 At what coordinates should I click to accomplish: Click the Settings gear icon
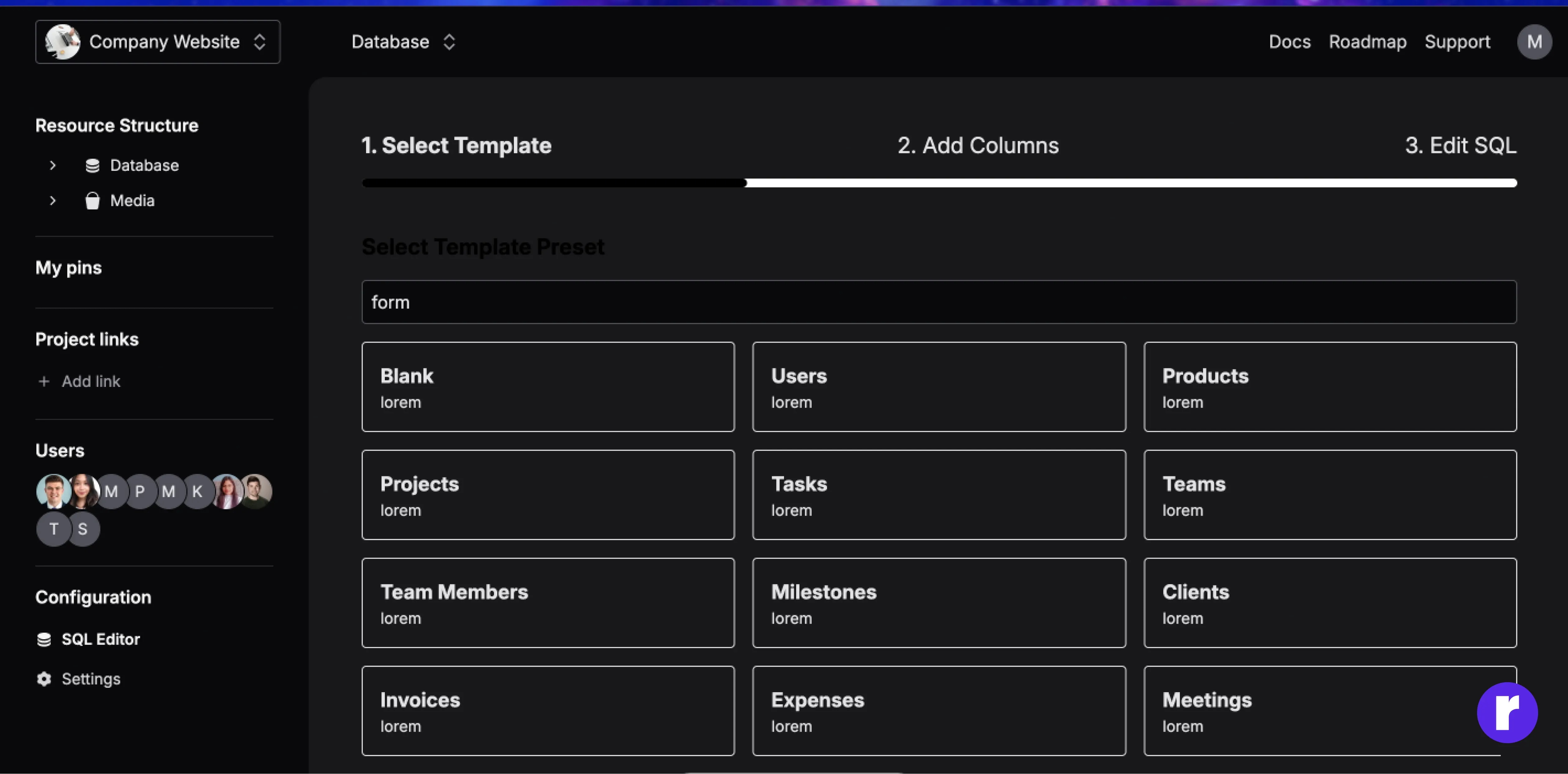pyautogui.click(x=44, y=678)
